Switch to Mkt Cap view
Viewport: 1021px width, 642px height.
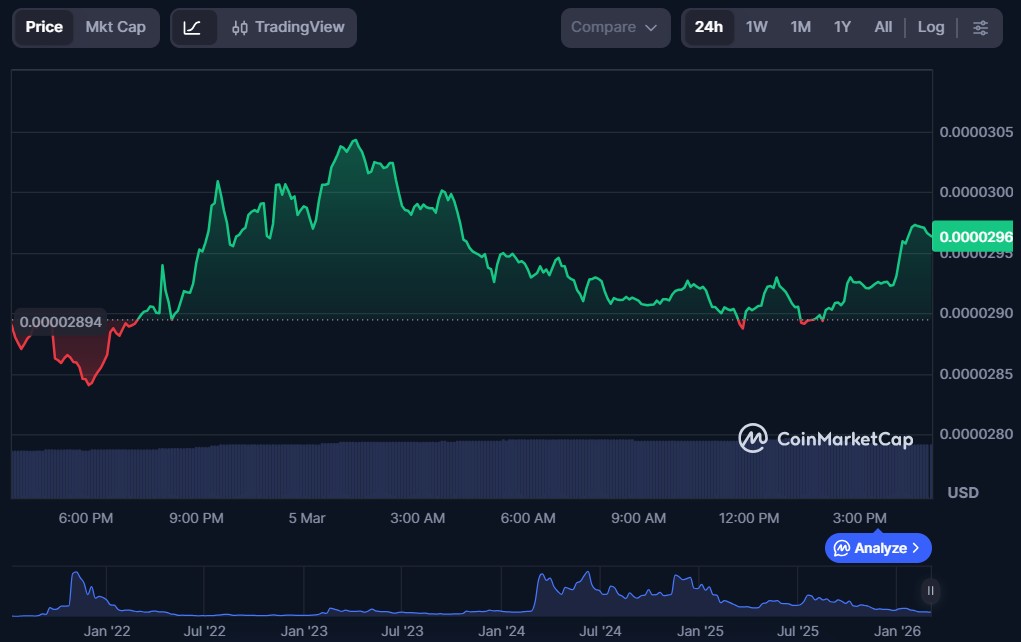pyautogui.click(x=115, y=28)
